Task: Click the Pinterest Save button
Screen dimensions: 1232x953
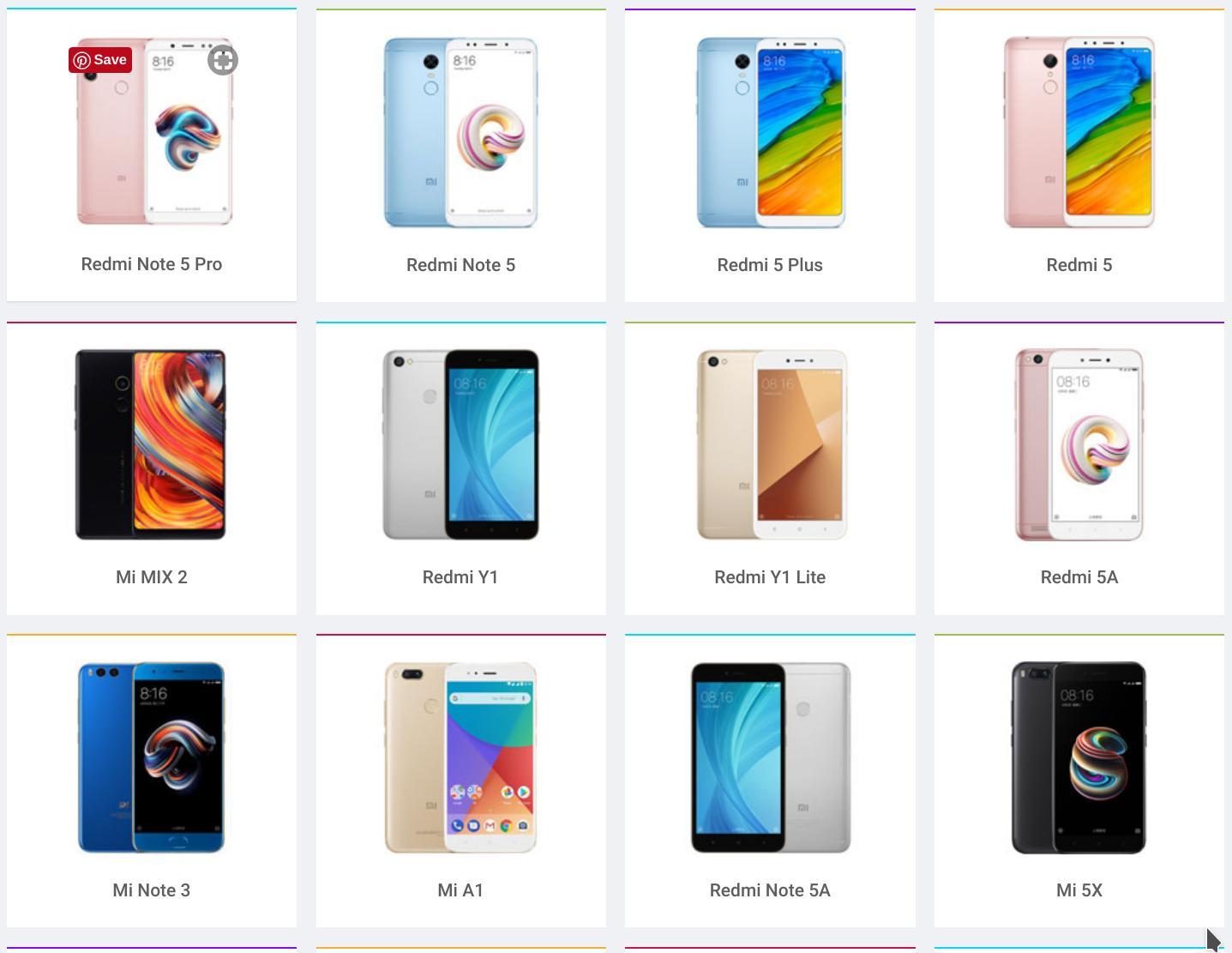Action: [x=100, y=60]
